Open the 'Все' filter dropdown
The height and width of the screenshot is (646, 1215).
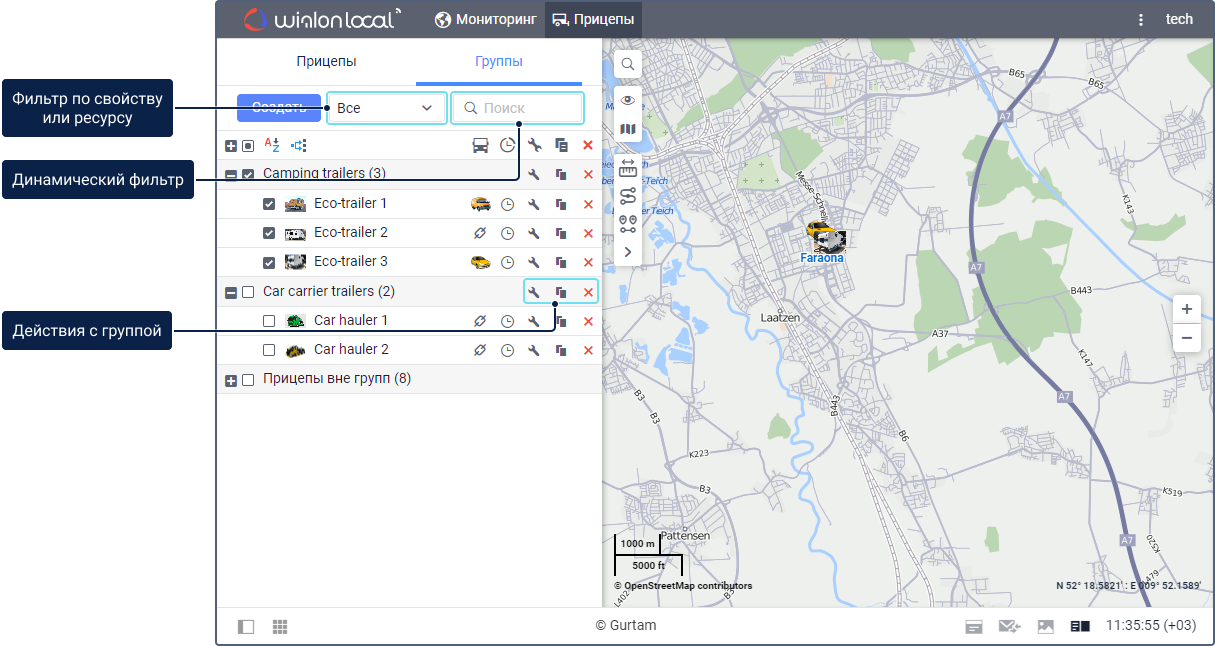click(x=386, y=108)
